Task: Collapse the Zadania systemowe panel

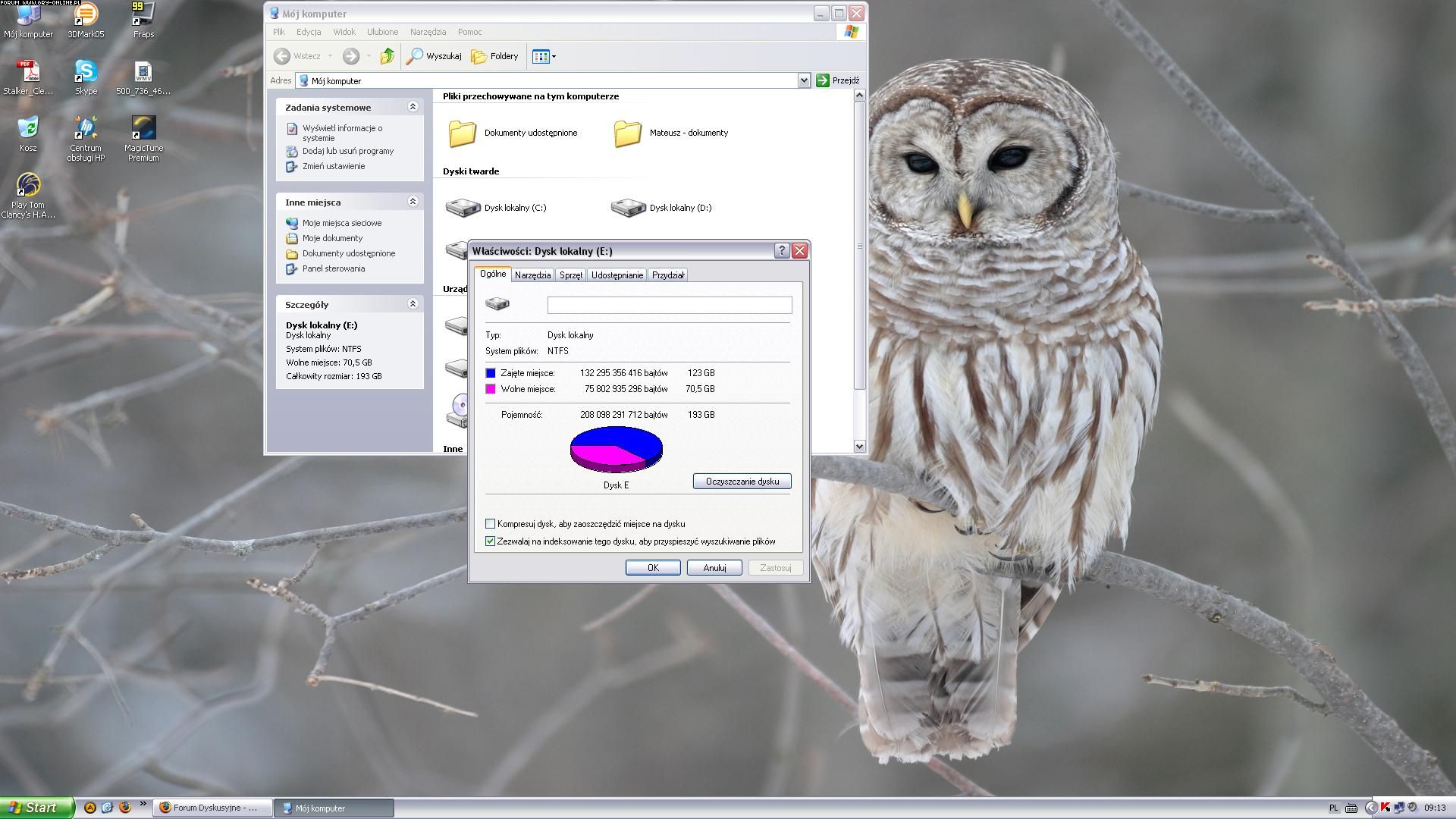Action: 413,107
